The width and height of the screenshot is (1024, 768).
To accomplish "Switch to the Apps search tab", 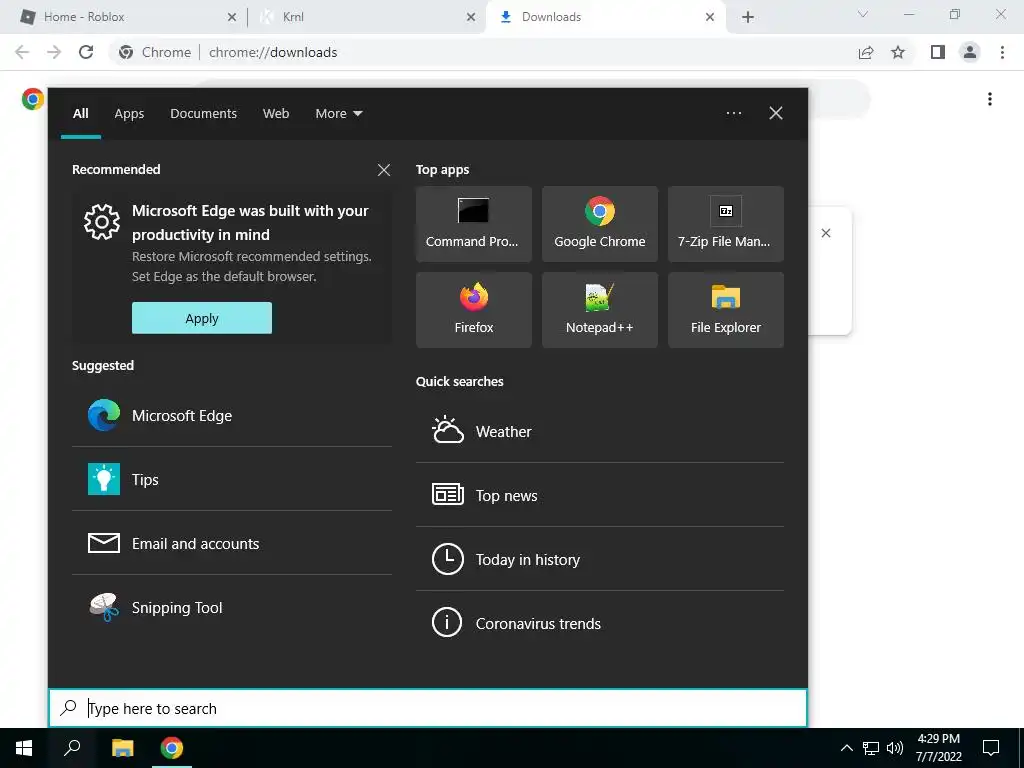I will pos(129,114).
